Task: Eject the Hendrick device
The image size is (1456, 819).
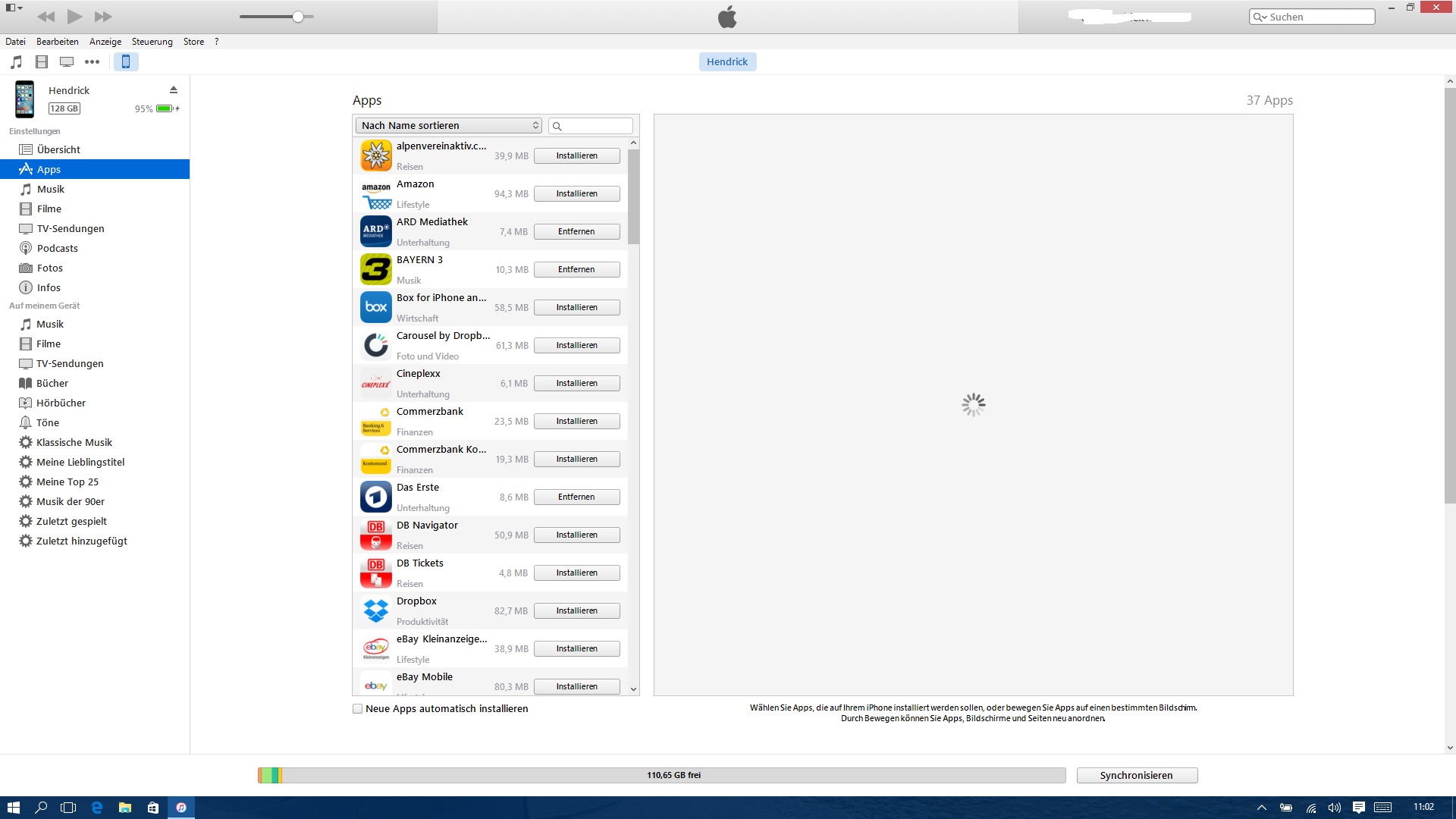Action: tap(174, 89)
